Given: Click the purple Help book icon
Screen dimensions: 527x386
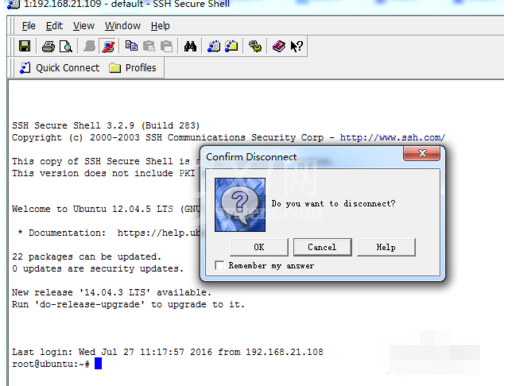Looking at the screenshot, I should (x=279, y=46).
